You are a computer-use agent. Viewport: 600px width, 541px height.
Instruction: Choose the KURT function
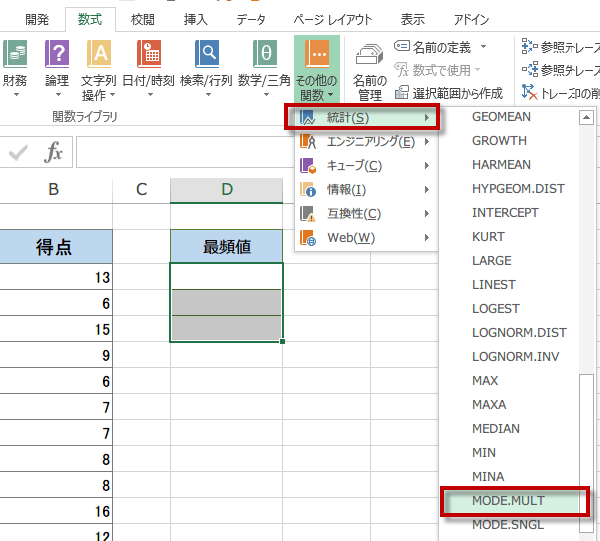(488, 237)
